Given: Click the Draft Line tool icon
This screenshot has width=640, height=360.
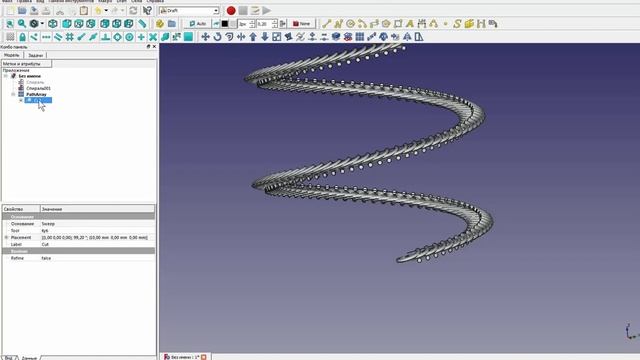Looking at the screenshot, I should click(x=327, y=24).
